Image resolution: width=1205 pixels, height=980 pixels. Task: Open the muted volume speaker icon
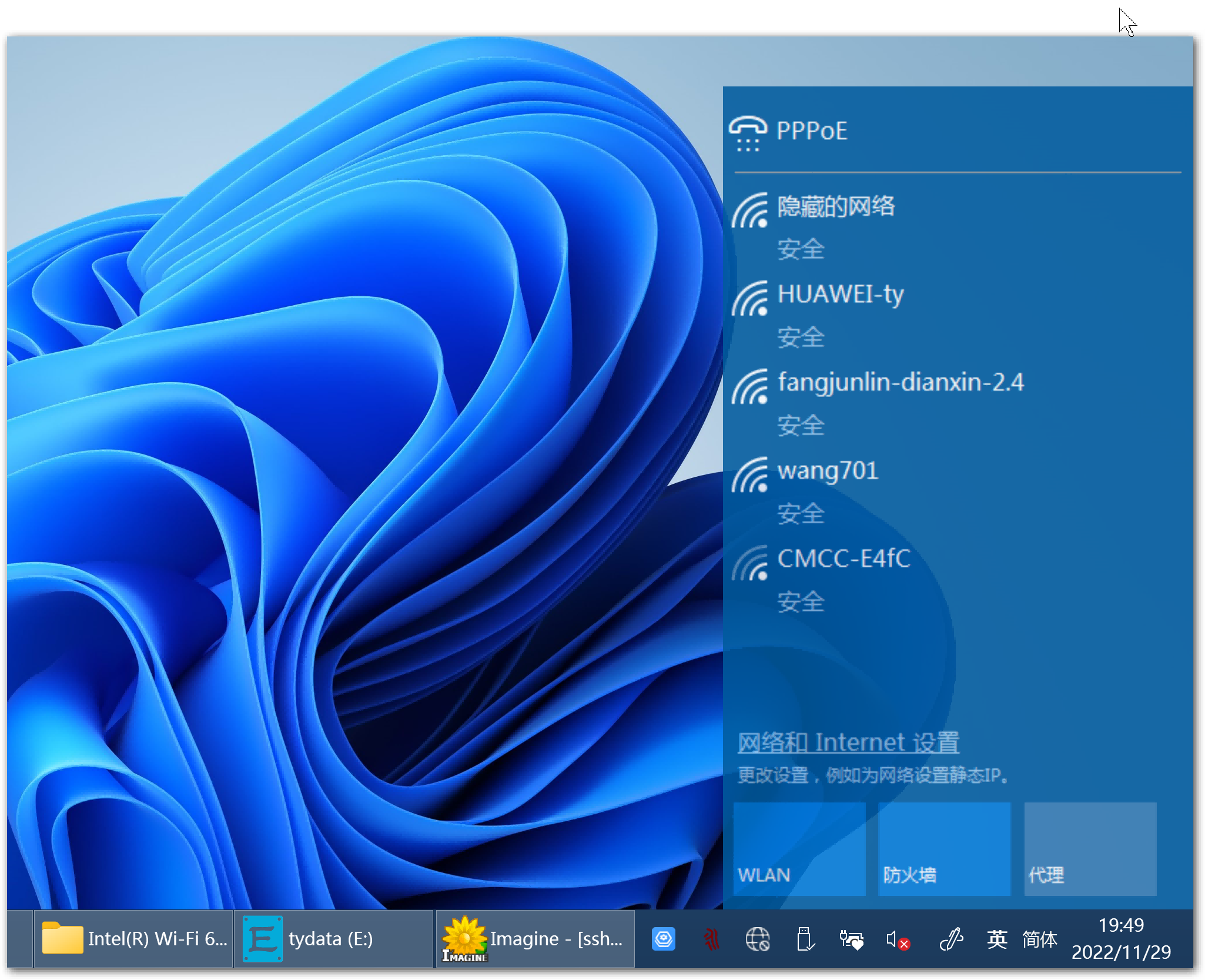click(898, 939)
